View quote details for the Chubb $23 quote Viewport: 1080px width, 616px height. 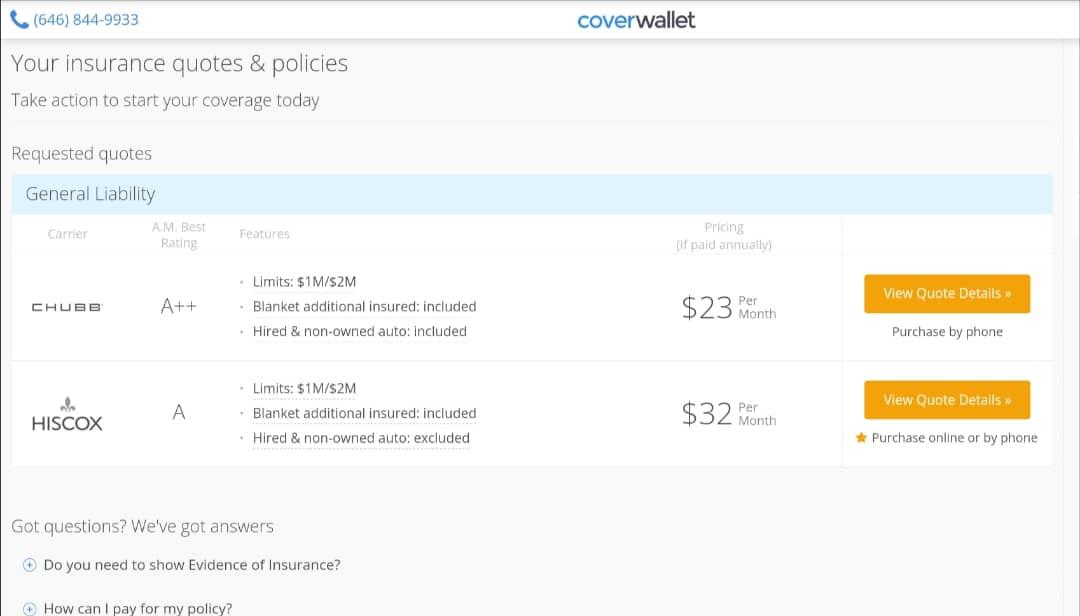click(947, 294)
